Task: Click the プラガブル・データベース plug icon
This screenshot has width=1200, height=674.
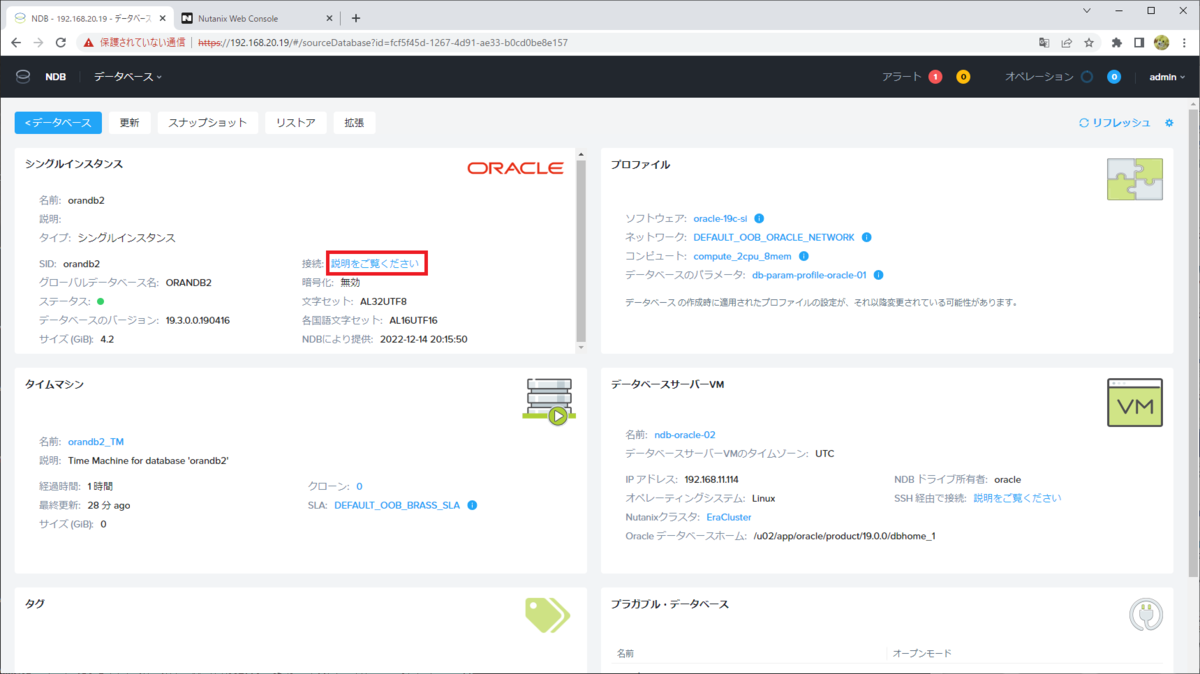Action: click(1145, 615)
